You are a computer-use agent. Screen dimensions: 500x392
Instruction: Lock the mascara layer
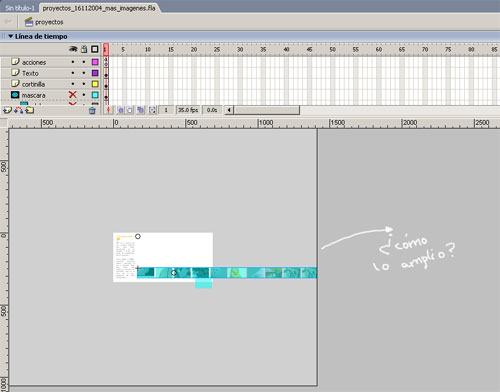pyautogui.click(x=84, y=95)
